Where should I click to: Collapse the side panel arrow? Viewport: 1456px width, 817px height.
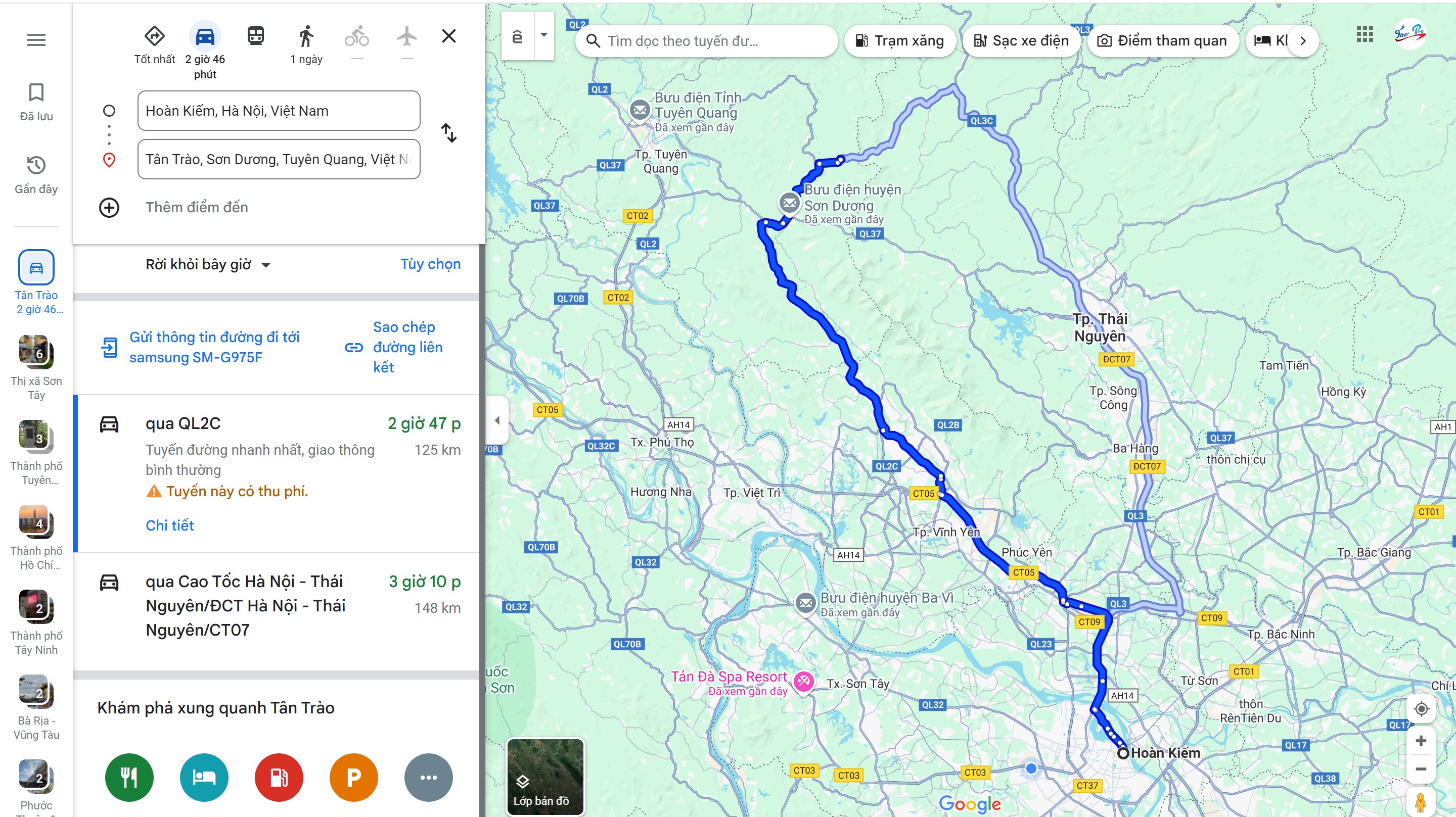pyautogui.click(x=497, y=420)
